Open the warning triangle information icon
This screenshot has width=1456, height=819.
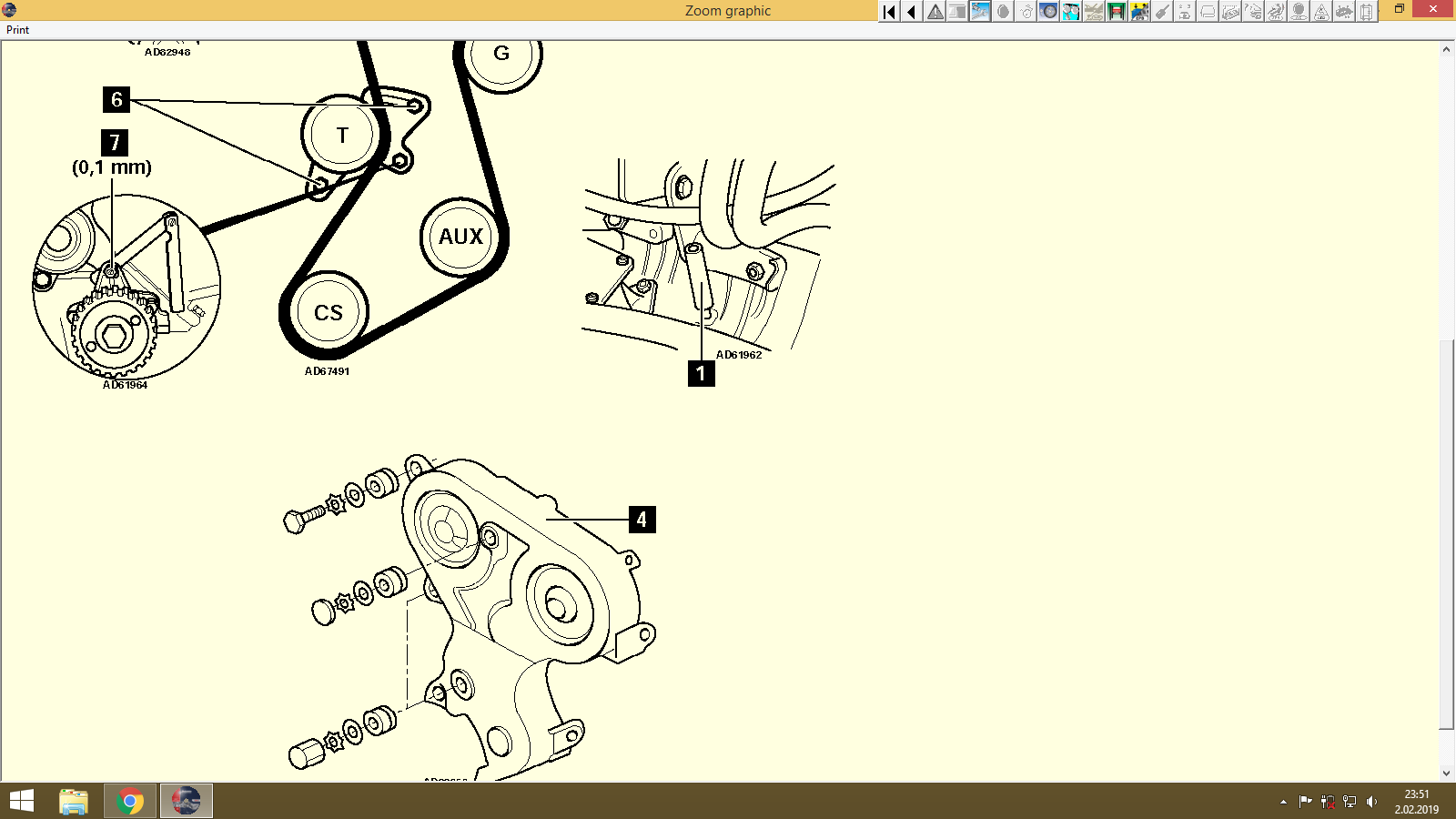click(935, 12)
